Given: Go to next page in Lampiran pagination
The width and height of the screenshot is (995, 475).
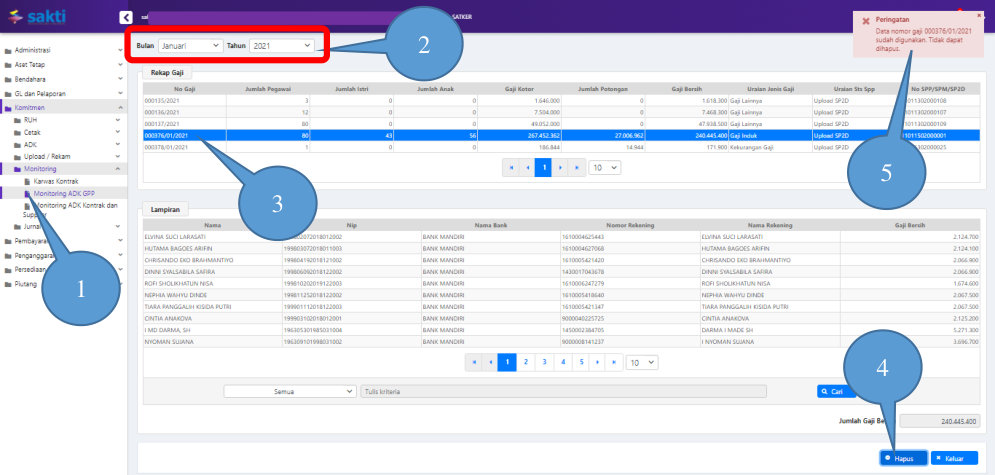Looking at the screenshot, I should click(x=599, y=362).
